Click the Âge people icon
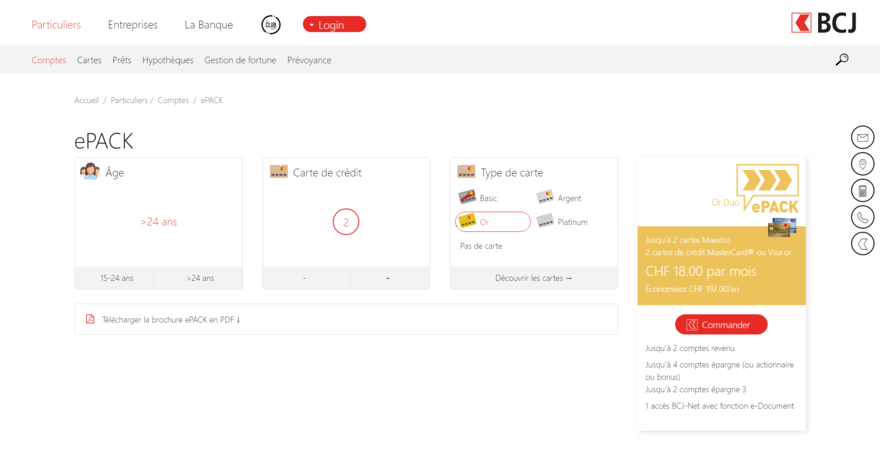Screen dimensions: 880x449 pos(90,171)
